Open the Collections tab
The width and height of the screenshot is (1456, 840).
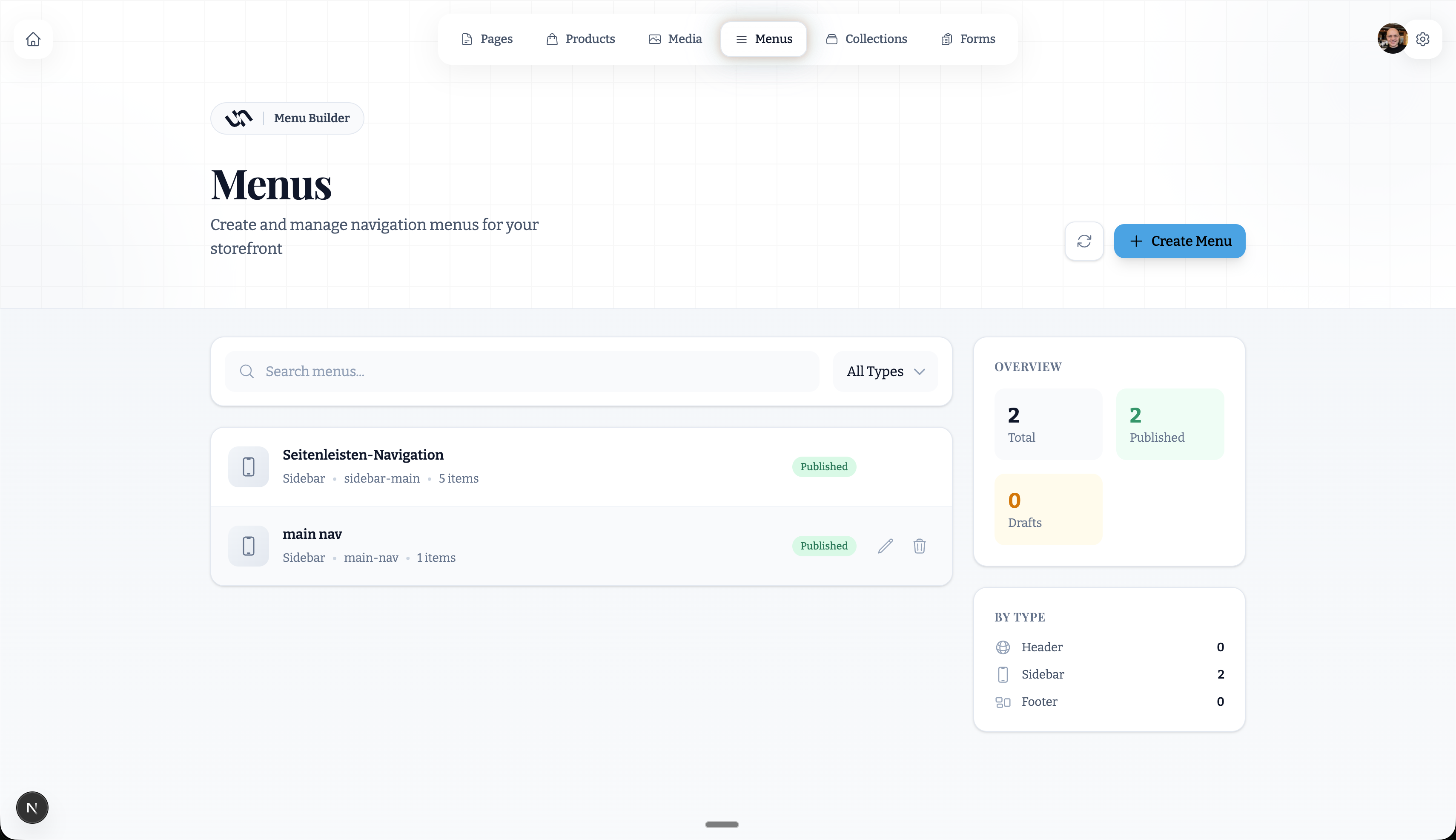tap(867, 39)
